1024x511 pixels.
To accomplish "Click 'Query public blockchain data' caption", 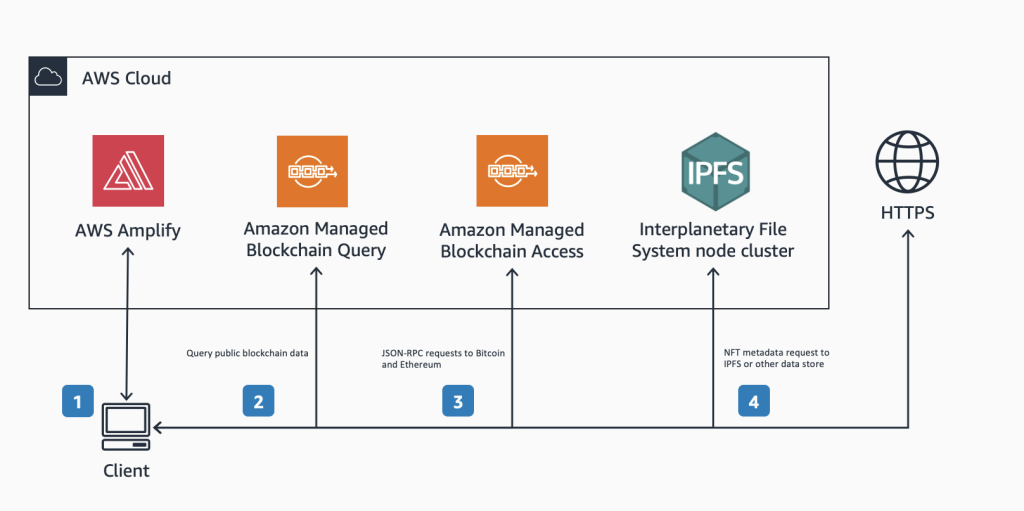I will [x=248, y=354].
